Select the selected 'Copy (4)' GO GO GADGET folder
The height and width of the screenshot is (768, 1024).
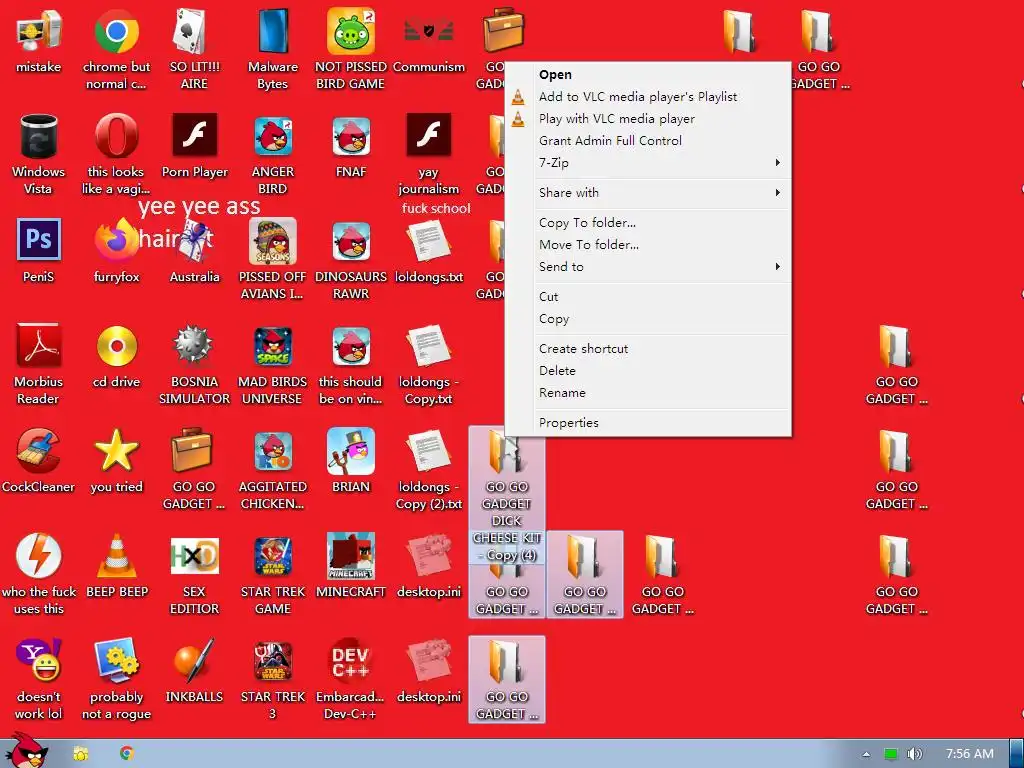[507, 494]
